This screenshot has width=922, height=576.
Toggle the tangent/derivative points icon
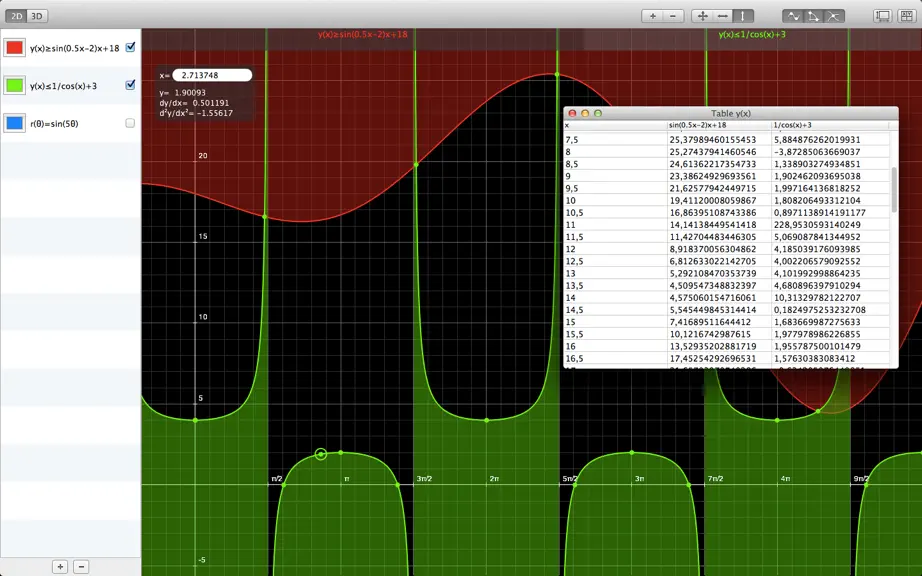click(814, 16)
